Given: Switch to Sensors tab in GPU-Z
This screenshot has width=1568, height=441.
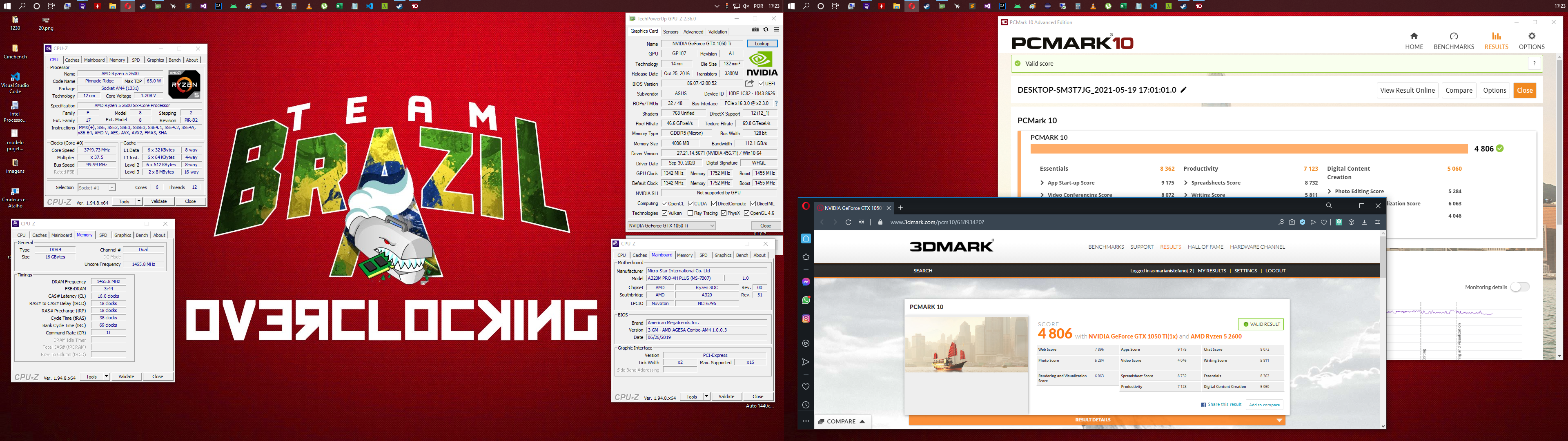Looking at the screenshot, I should (x=671, y=32).
